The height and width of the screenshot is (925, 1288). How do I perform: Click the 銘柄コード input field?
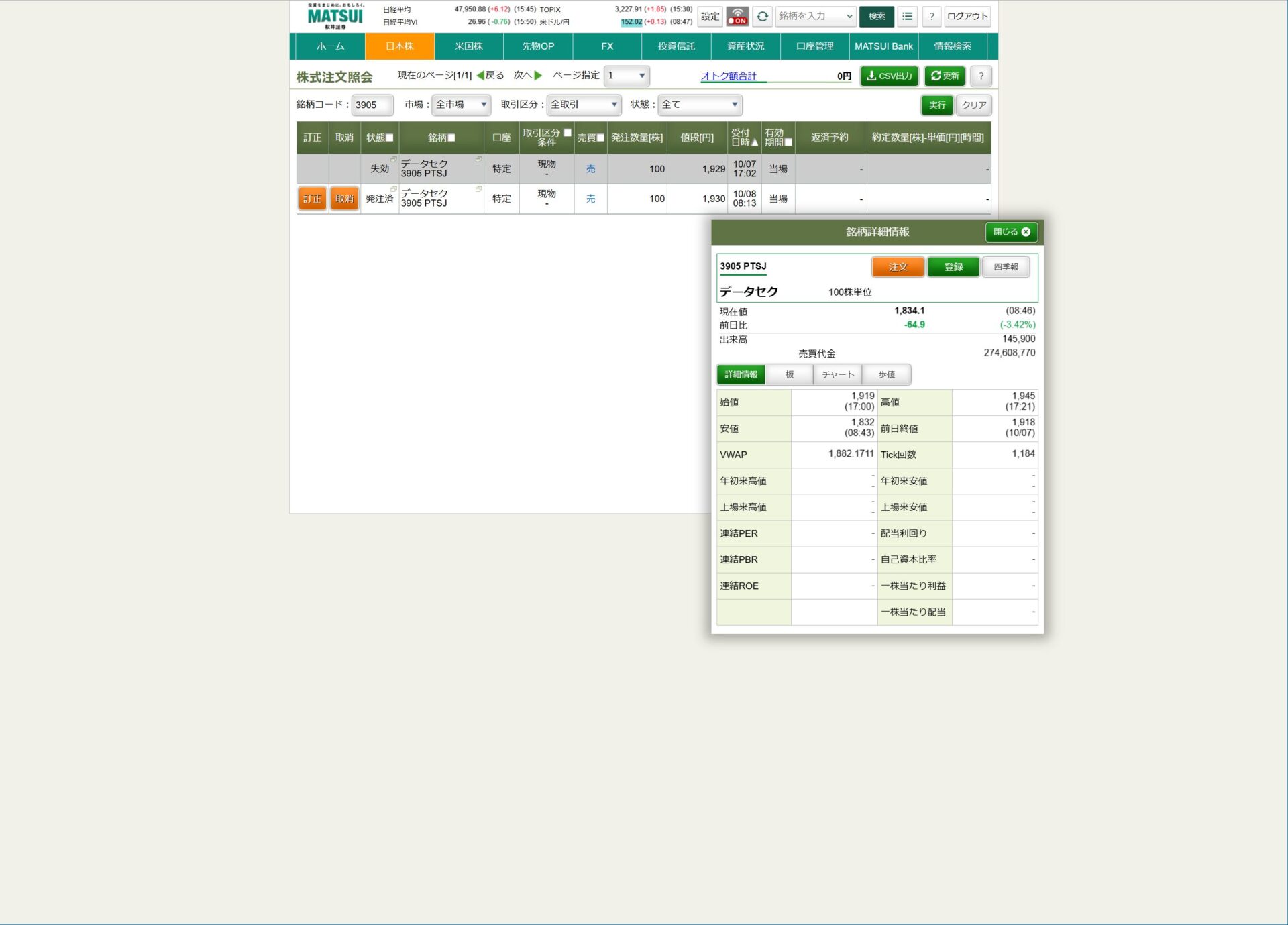click(x=372, y=105)
